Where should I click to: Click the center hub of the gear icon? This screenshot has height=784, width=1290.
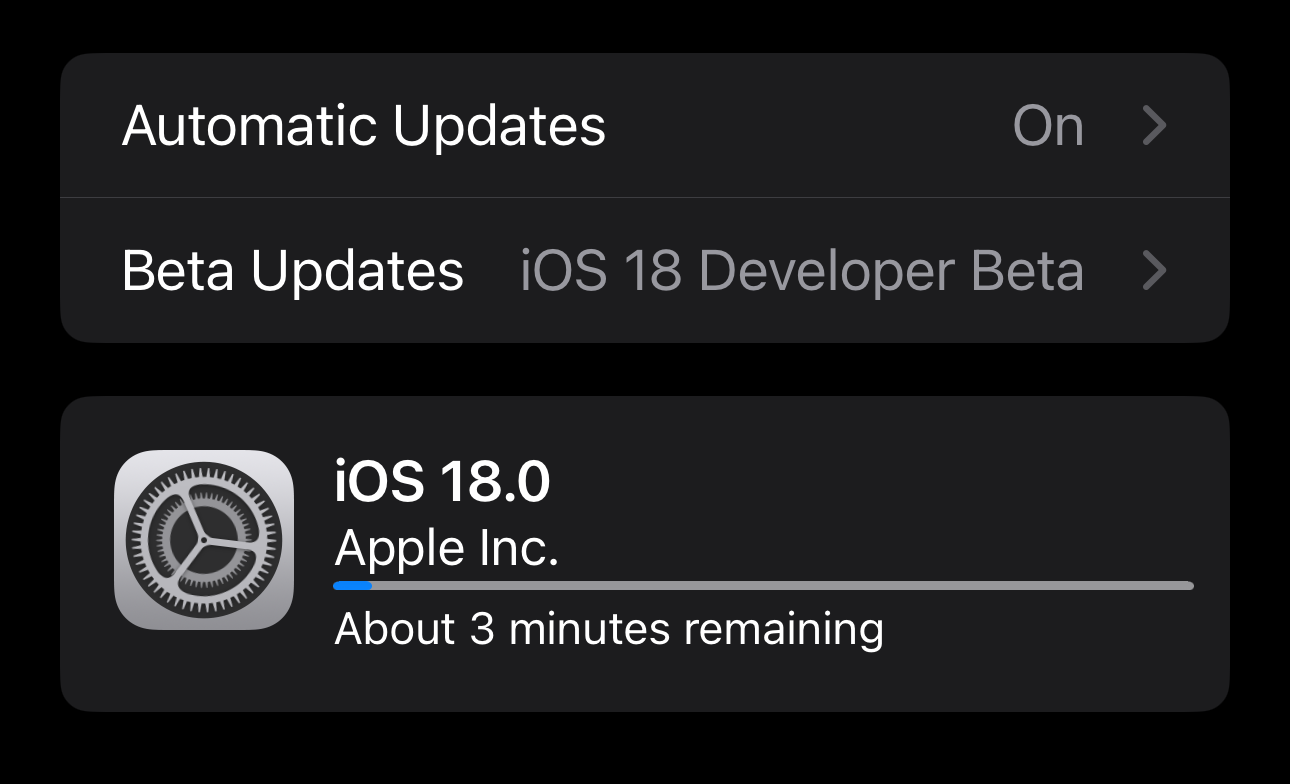click(x=204, y=540)
